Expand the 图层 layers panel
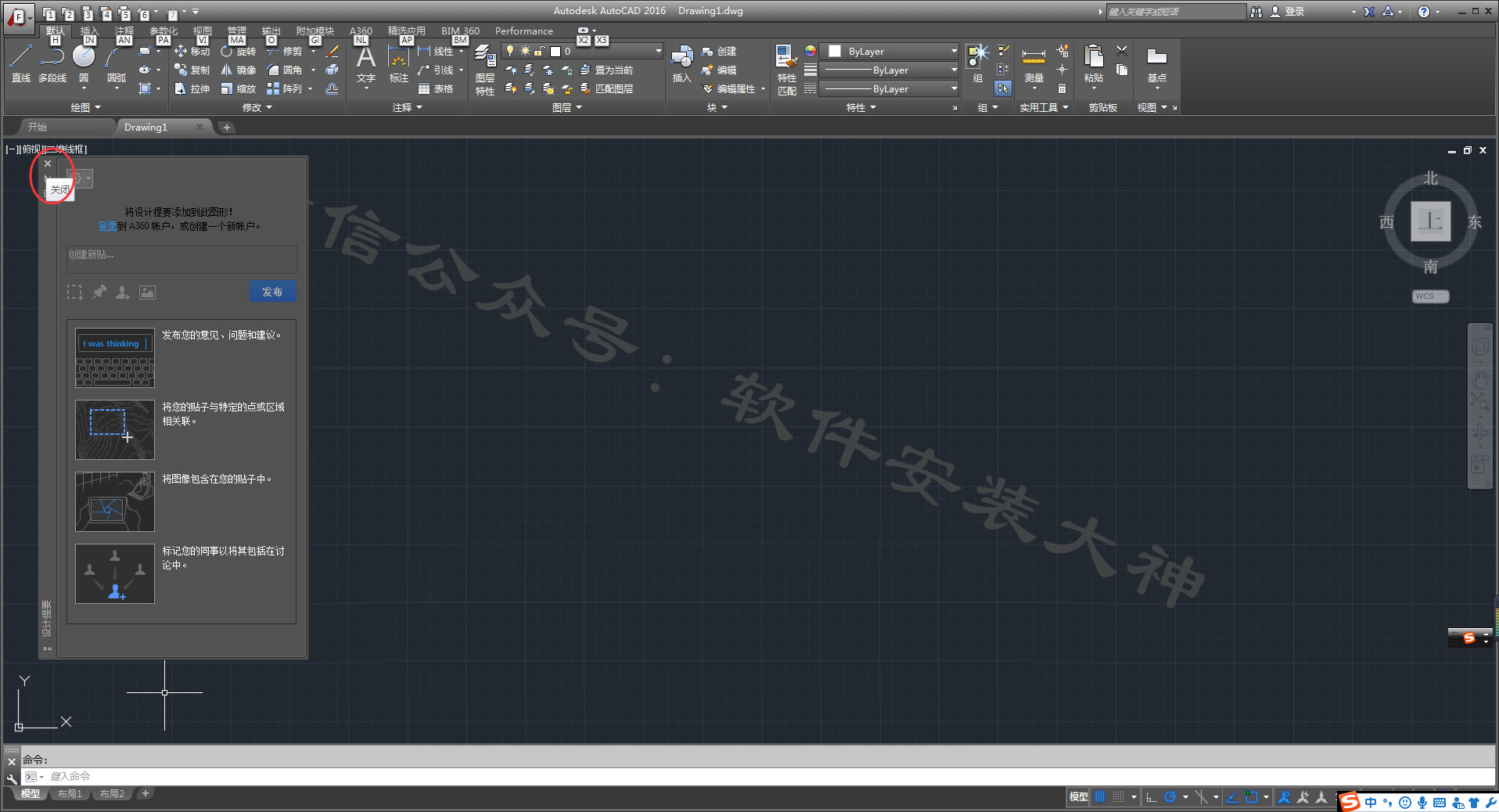Viewport: 1499px width, 812px height. pyautogui.click(x=567, y=107)
